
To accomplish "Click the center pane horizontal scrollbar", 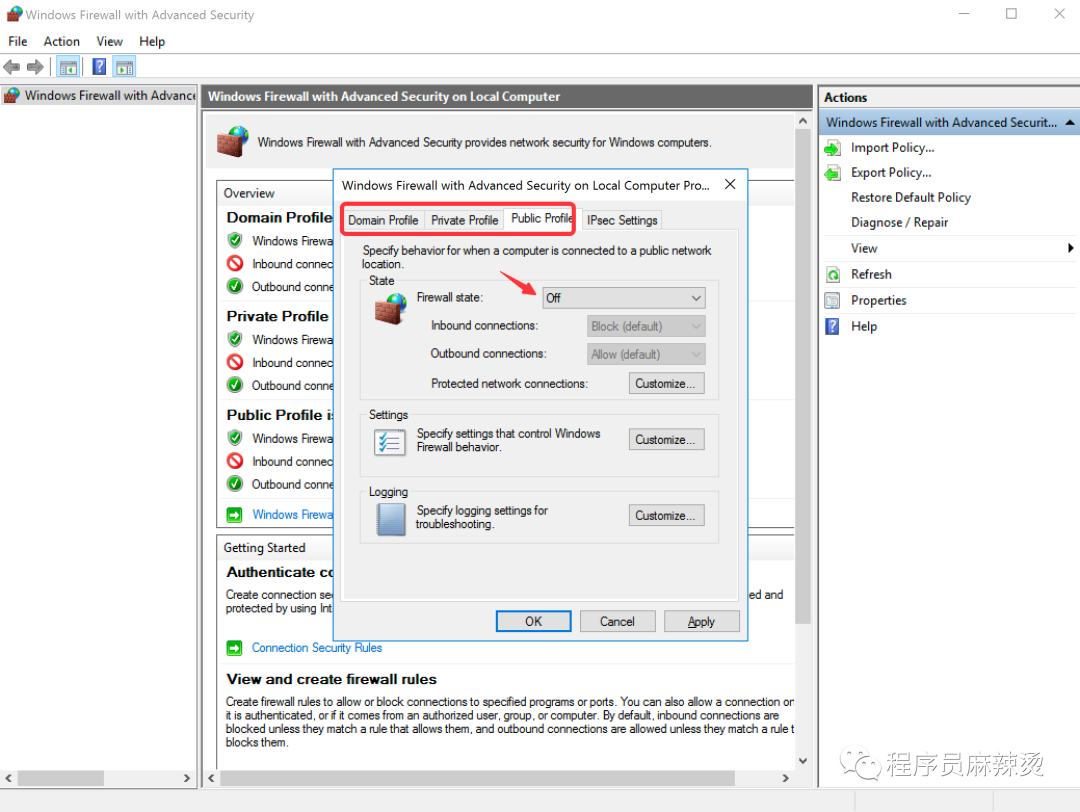I will coord(477,778).
